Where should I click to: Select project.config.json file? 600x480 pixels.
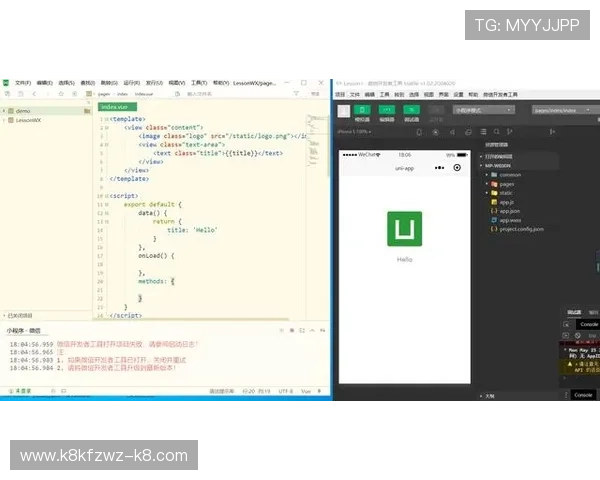tap(521, 229)
